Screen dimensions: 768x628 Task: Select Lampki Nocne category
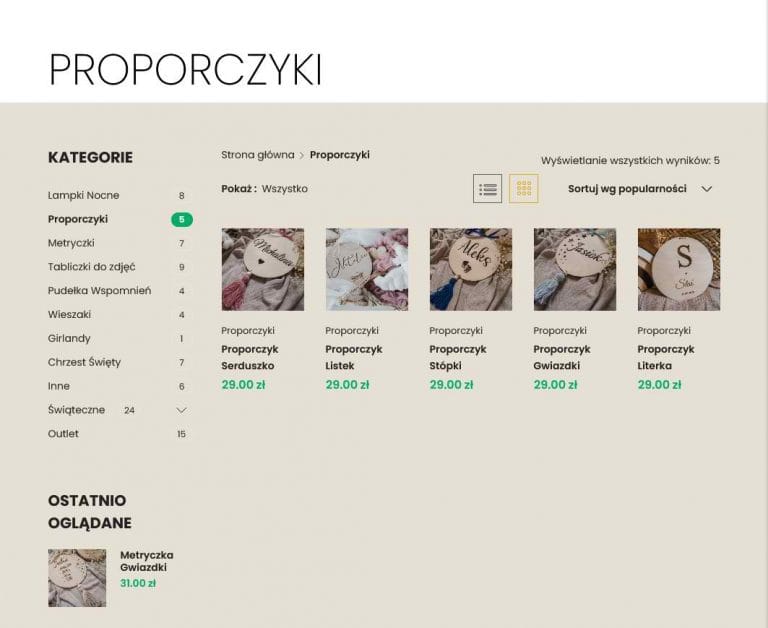tap(84, 195)
